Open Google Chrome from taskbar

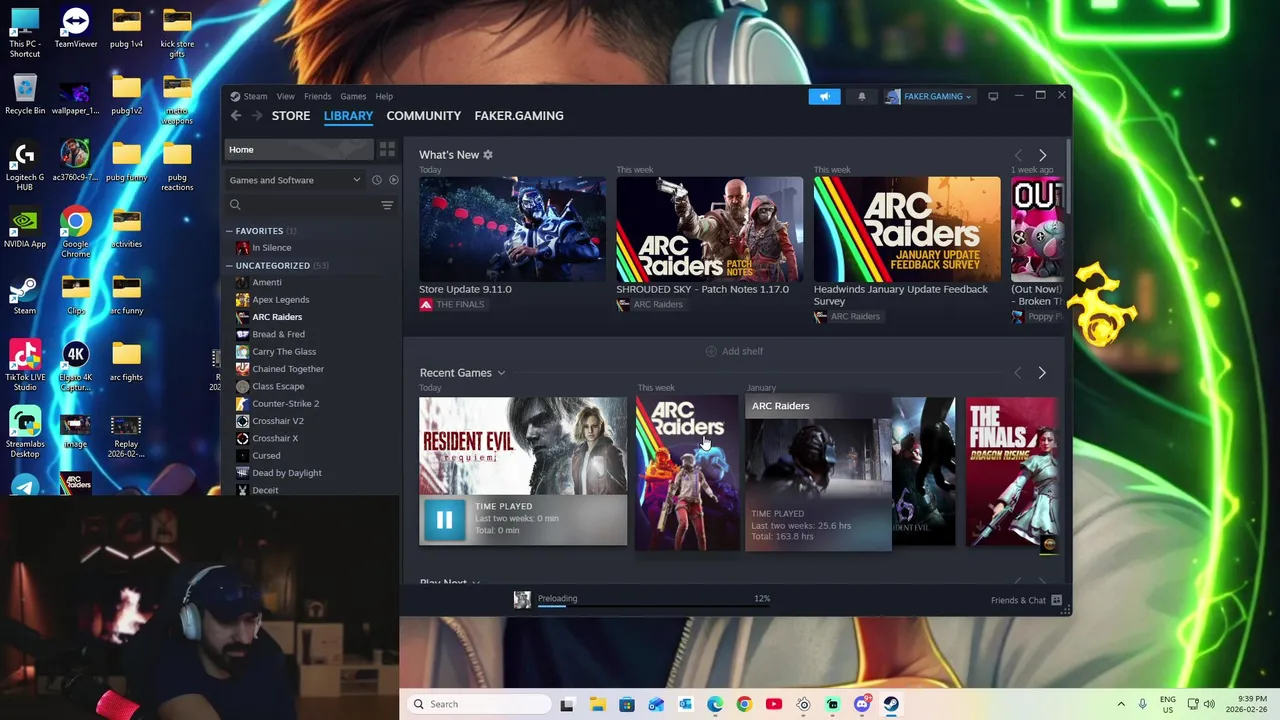click(x=744, y=704)
